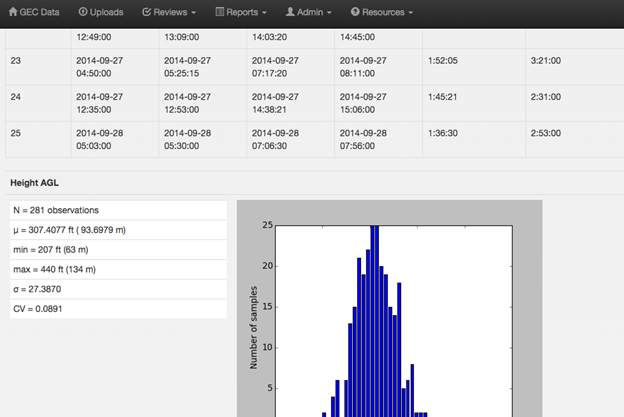Viewport: 624px width, 417px height.
Task: Click the 2014-09-27 08:11:00 cell
Action: (x=378, y=67)
